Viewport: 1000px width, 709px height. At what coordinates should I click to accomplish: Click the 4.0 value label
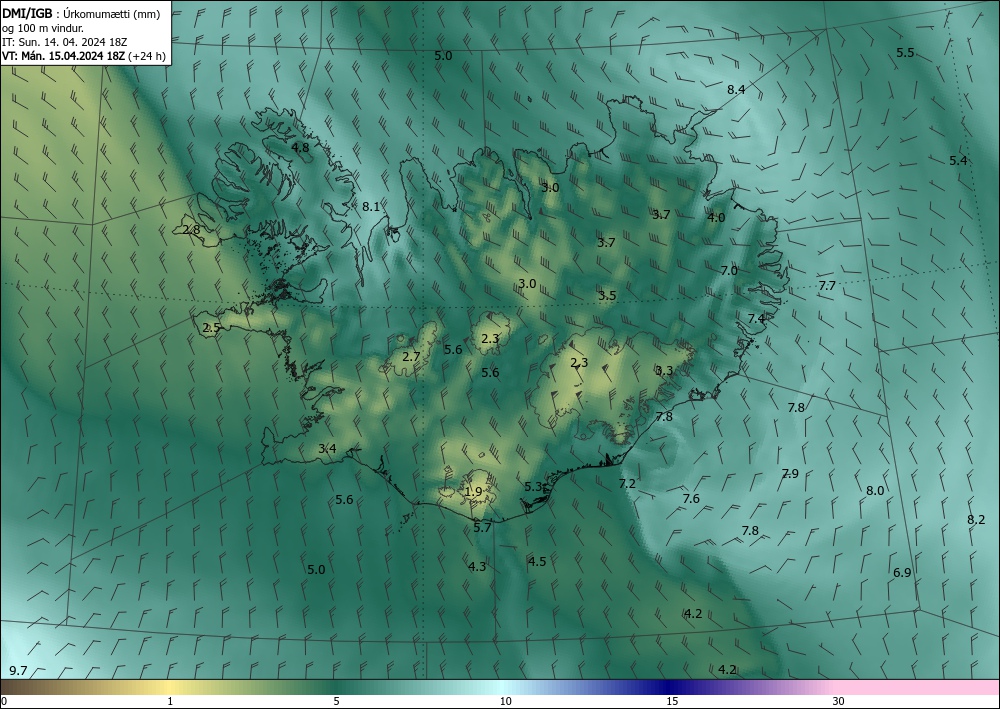point(716,218)
